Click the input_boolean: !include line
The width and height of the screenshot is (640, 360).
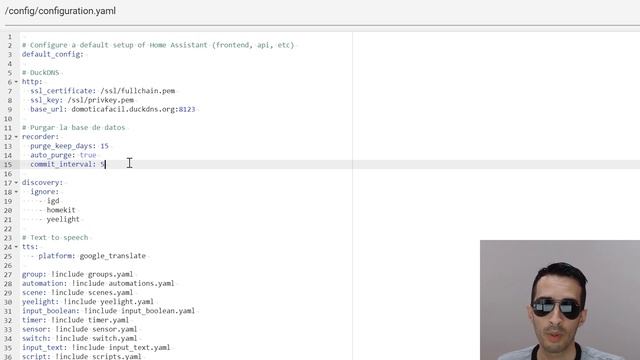click(x=109, y=311)
